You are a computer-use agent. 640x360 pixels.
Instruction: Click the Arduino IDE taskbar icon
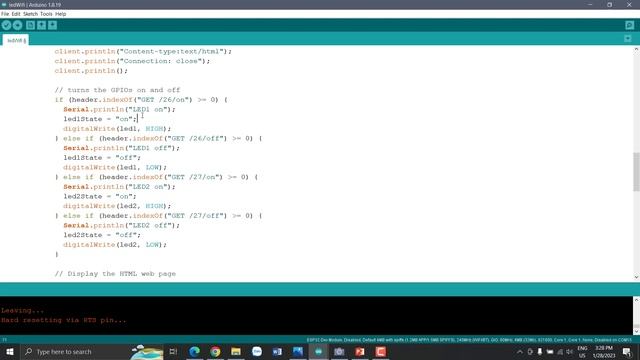(318, 351)
